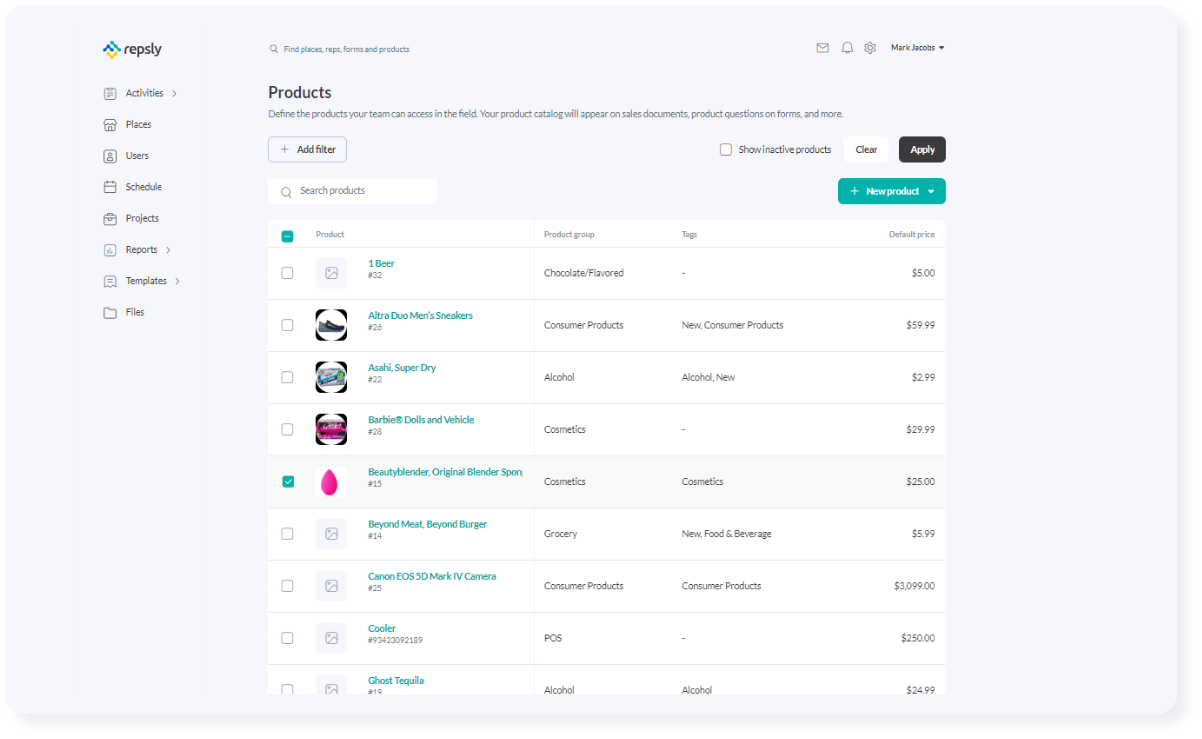1202x739 pixels.
Task: Open the Ghost Tequila product link
Action: click(396, 681)
